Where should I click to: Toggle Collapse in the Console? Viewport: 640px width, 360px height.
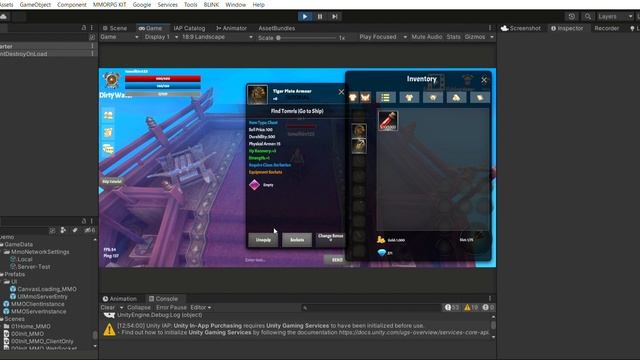tap(139, 307)
